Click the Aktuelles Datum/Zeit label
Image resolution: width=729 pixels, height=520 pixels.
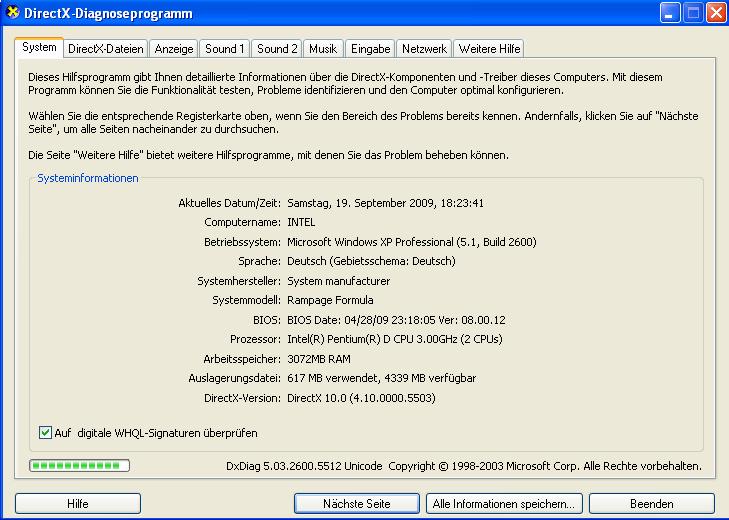pos(229,203)
